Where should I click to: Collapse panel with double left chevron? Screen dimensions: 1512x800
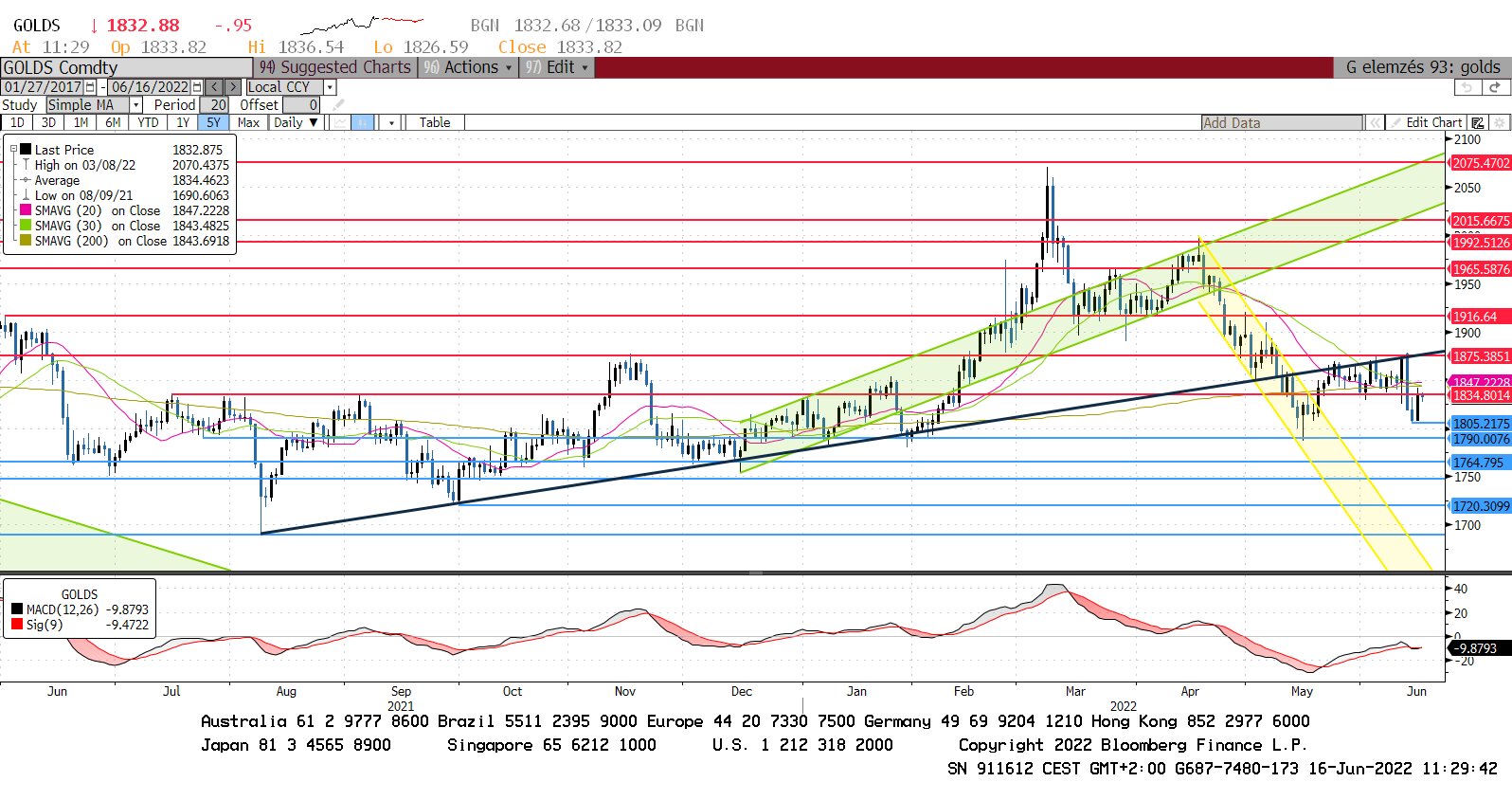coord(1375,122)
